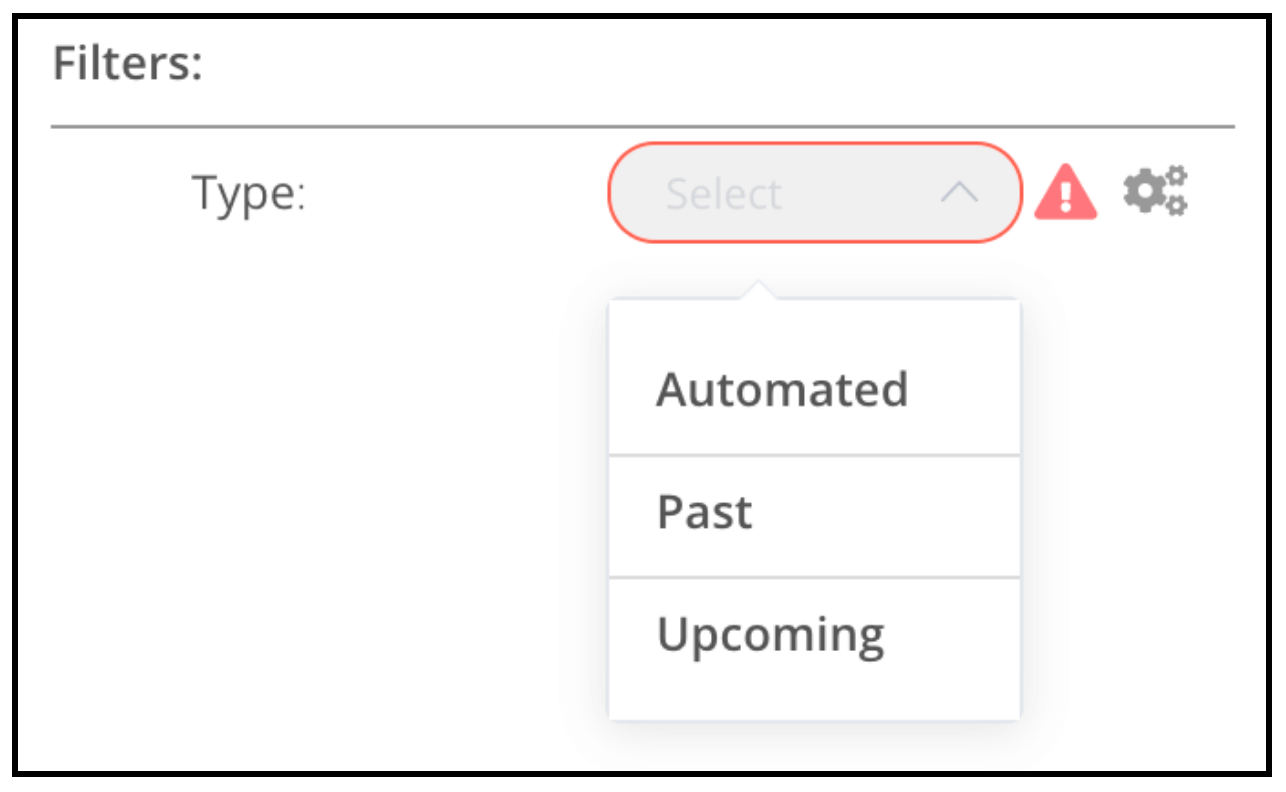Filter by Upcoming type
This screenshot has width=1286, height=792.
click(x=770, y=635)
